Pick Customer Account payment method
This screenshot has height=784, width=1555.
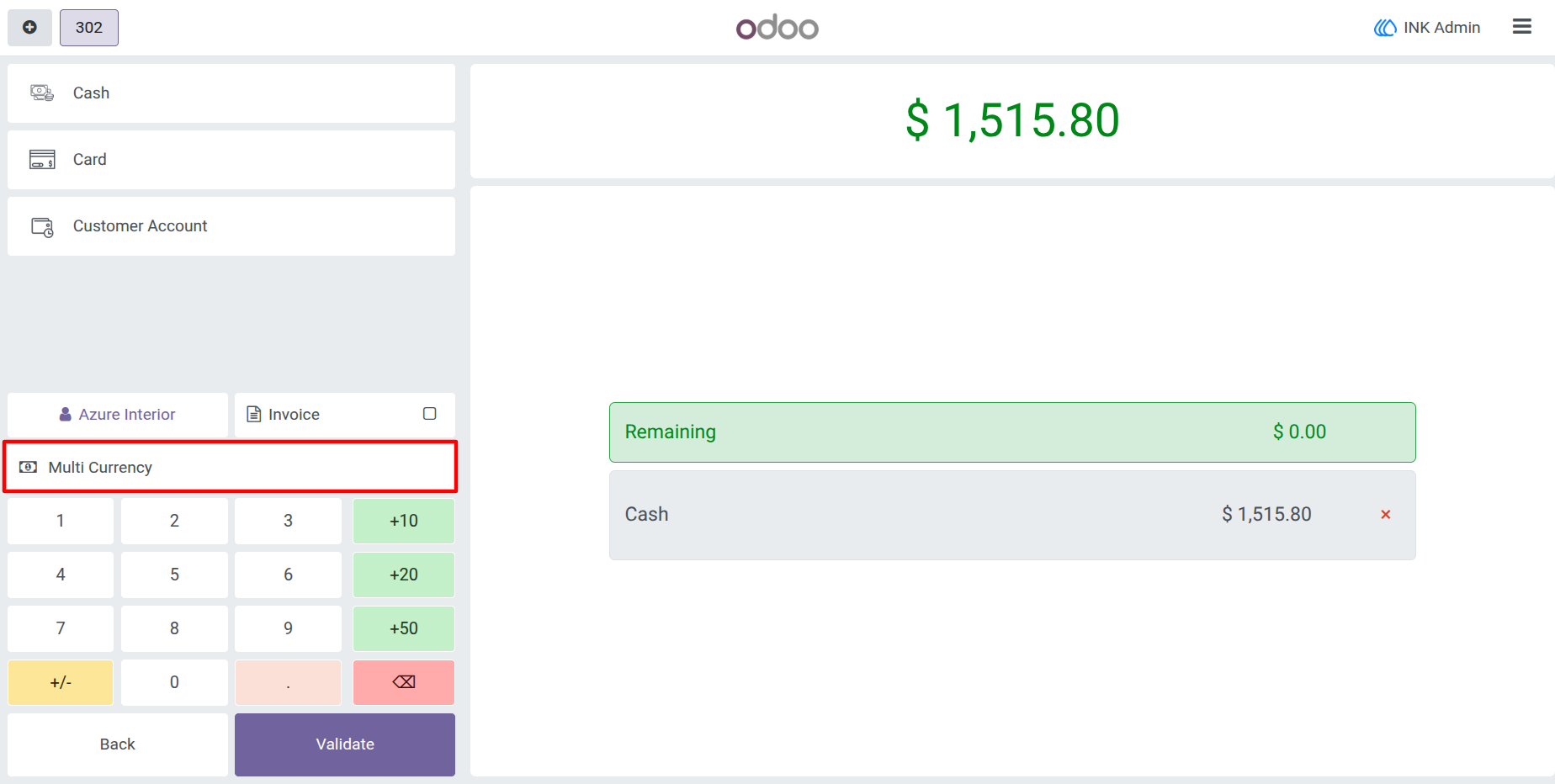231,226
